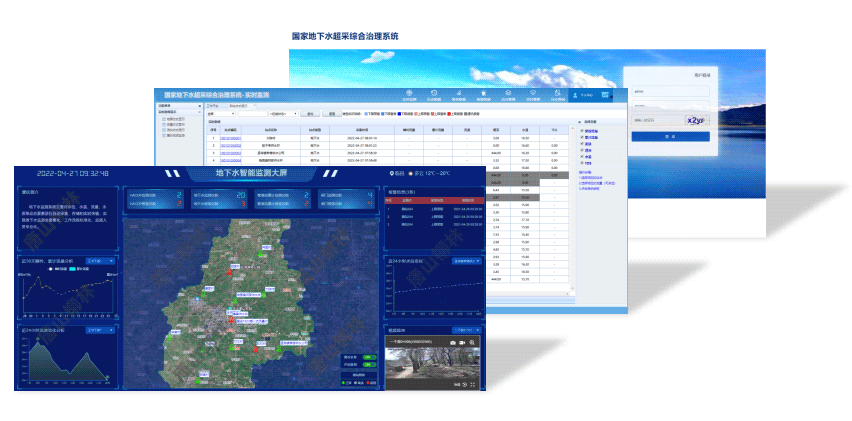Select the first tab above the query filter bar

coord(213,104)
